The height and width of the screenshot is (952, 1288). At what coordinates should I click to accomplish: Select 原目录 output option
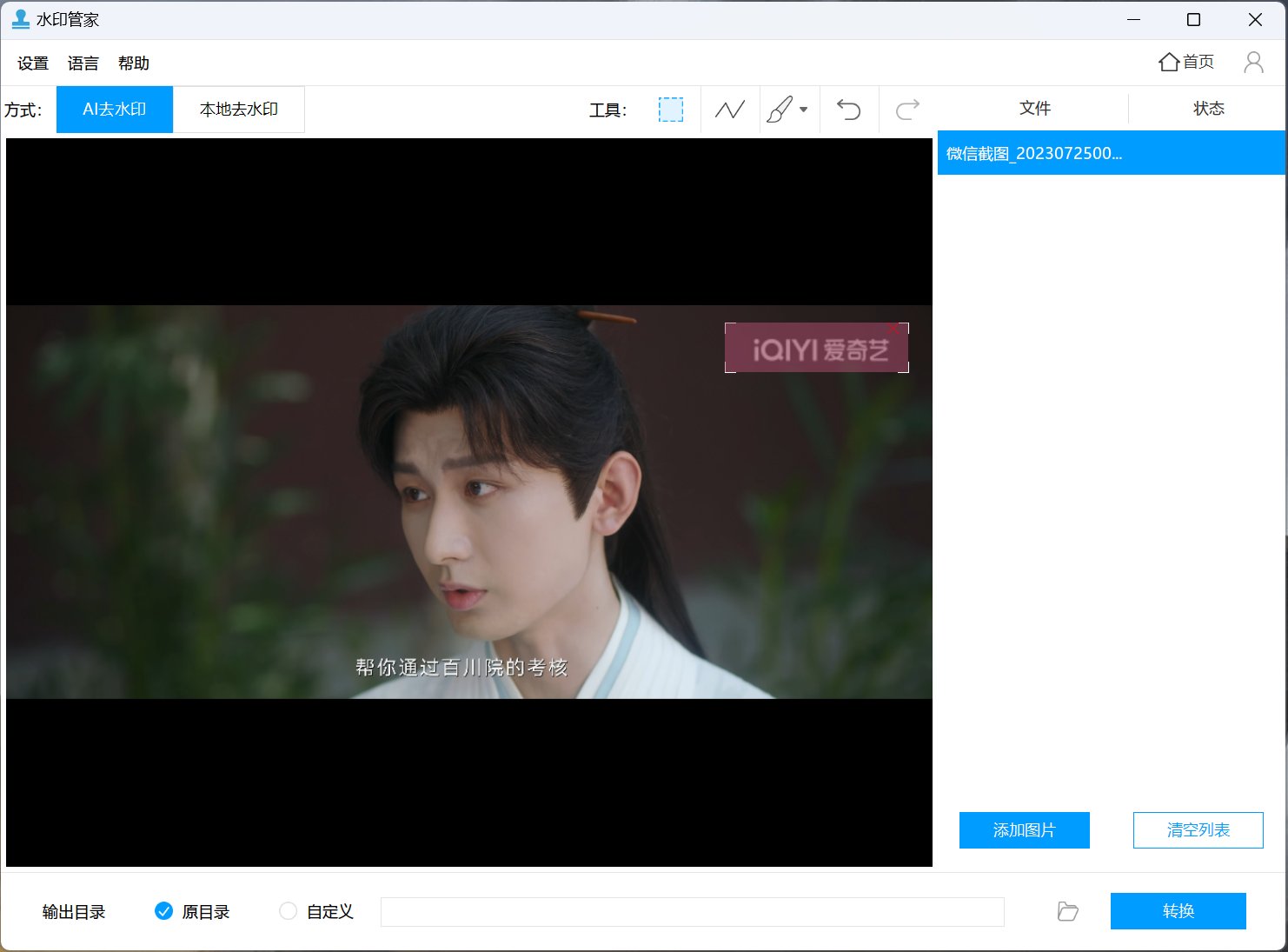(192, 911)
